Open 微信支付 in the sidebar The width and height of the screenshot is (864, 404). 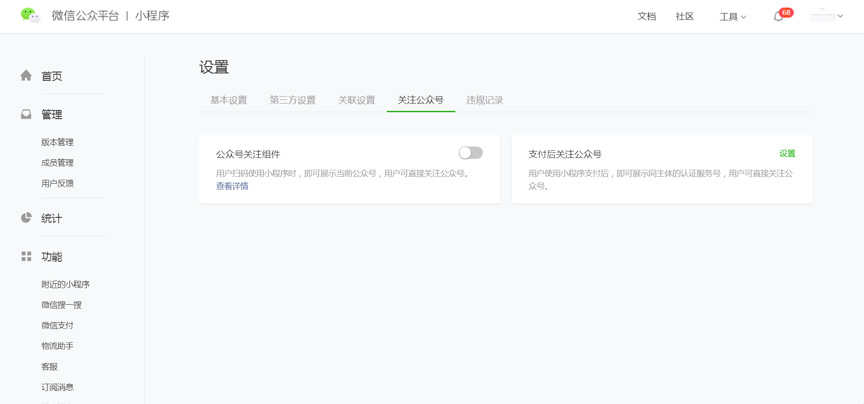pos(57,326)
